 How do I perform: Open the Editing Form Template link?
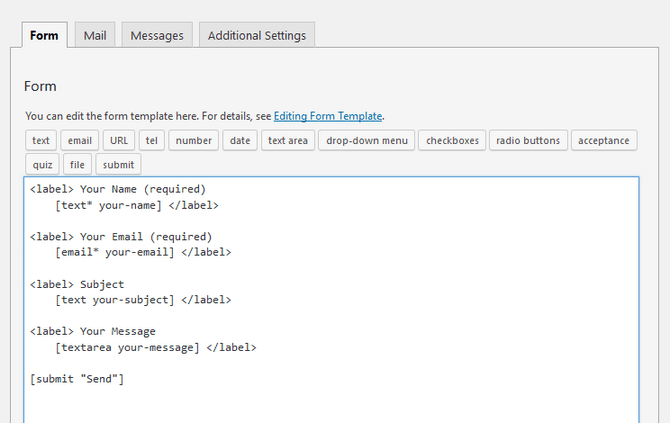(x=328, y=116)
